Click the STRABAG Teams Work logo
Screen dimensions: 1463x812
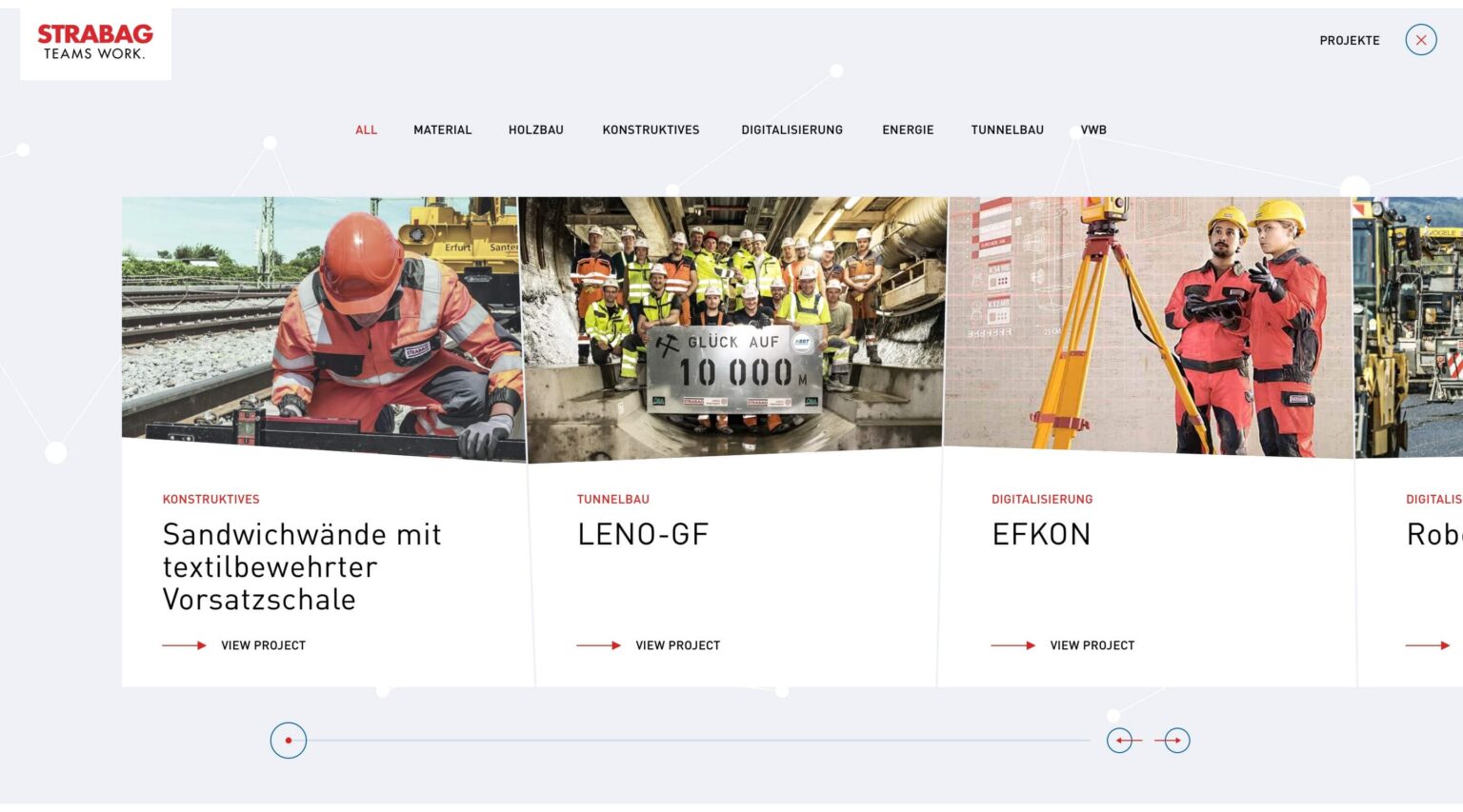95,42
